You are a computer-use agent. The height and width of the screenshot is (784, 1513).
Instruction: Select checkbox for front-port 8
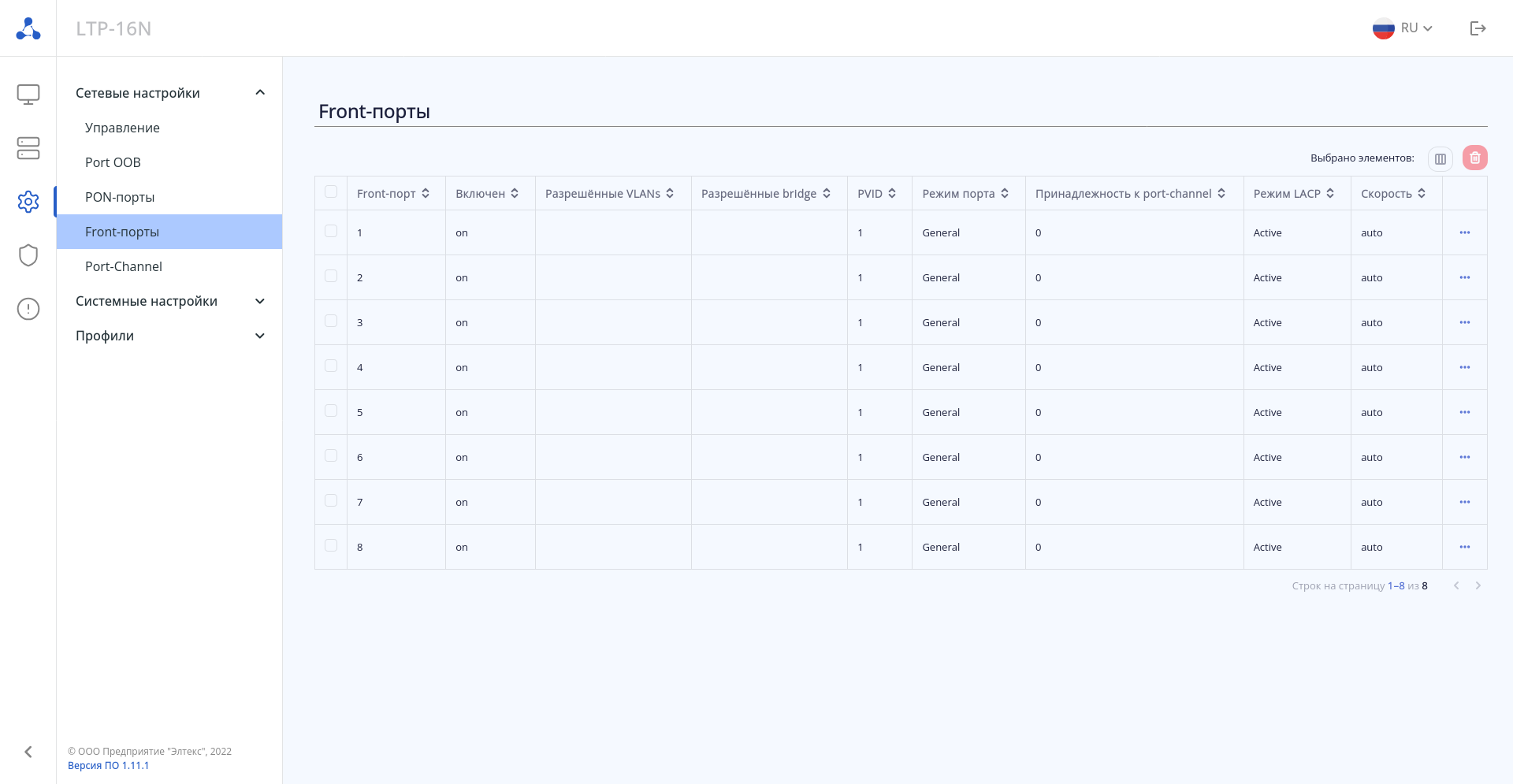tap(331, 546)
